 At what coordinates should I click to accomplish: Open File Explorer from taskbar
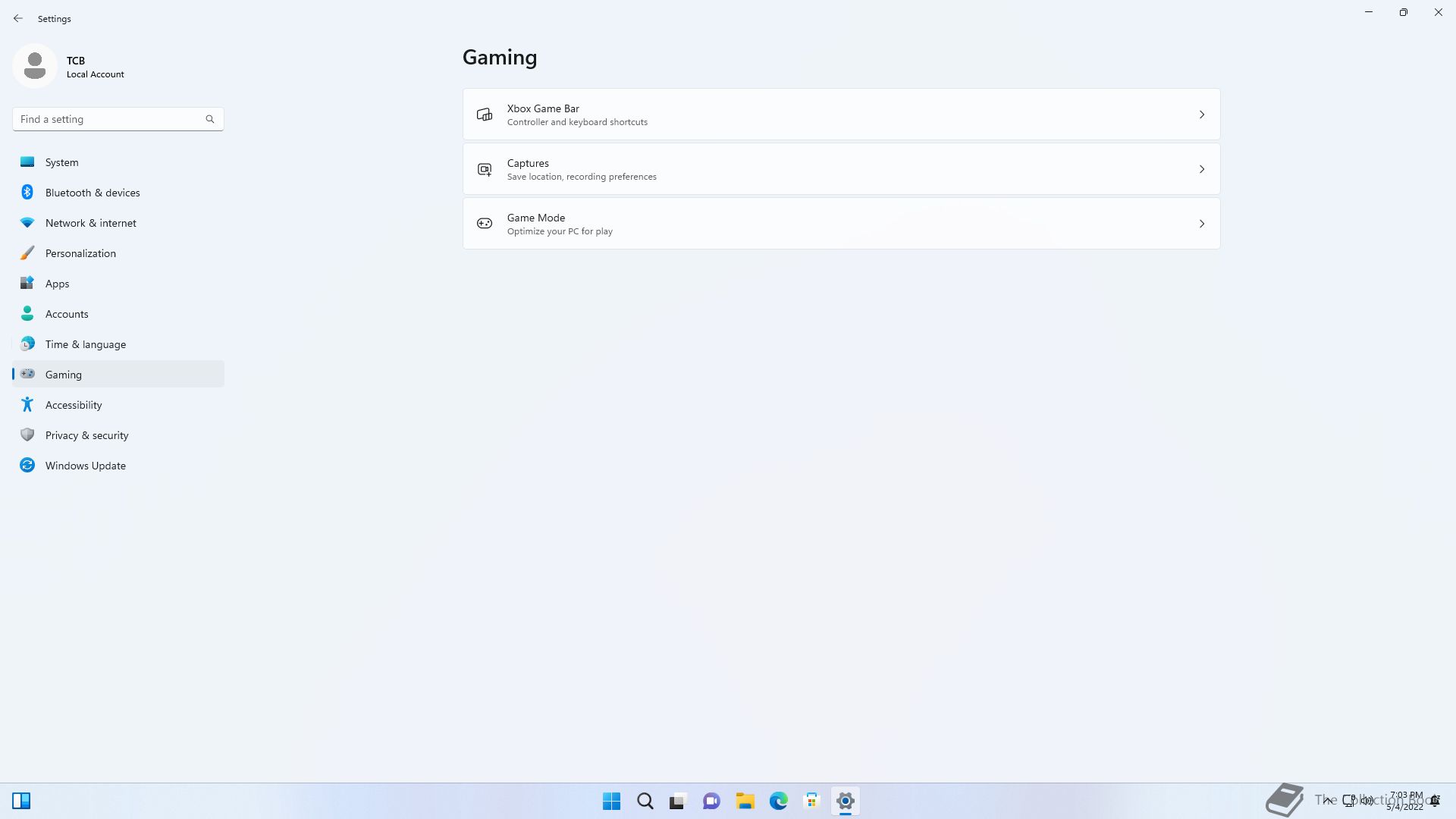745,801
